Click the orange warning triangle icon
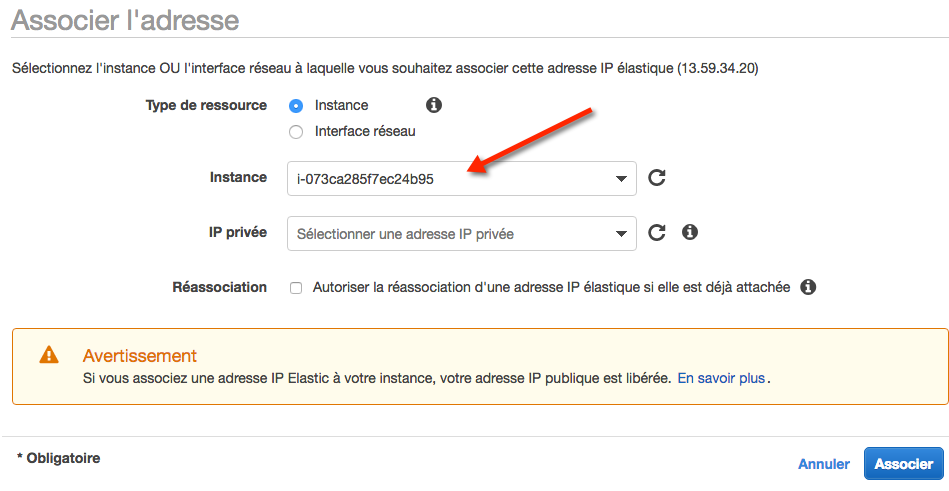Screen dimensions: 949x491 coord(48,356)
